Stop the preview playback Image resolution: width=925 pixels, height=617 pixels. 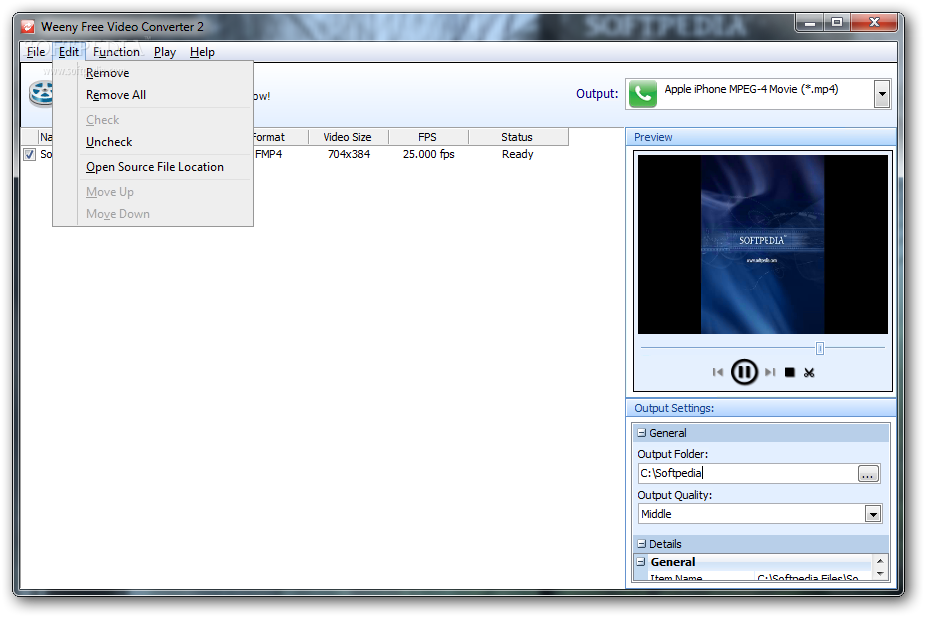(790, 372)
